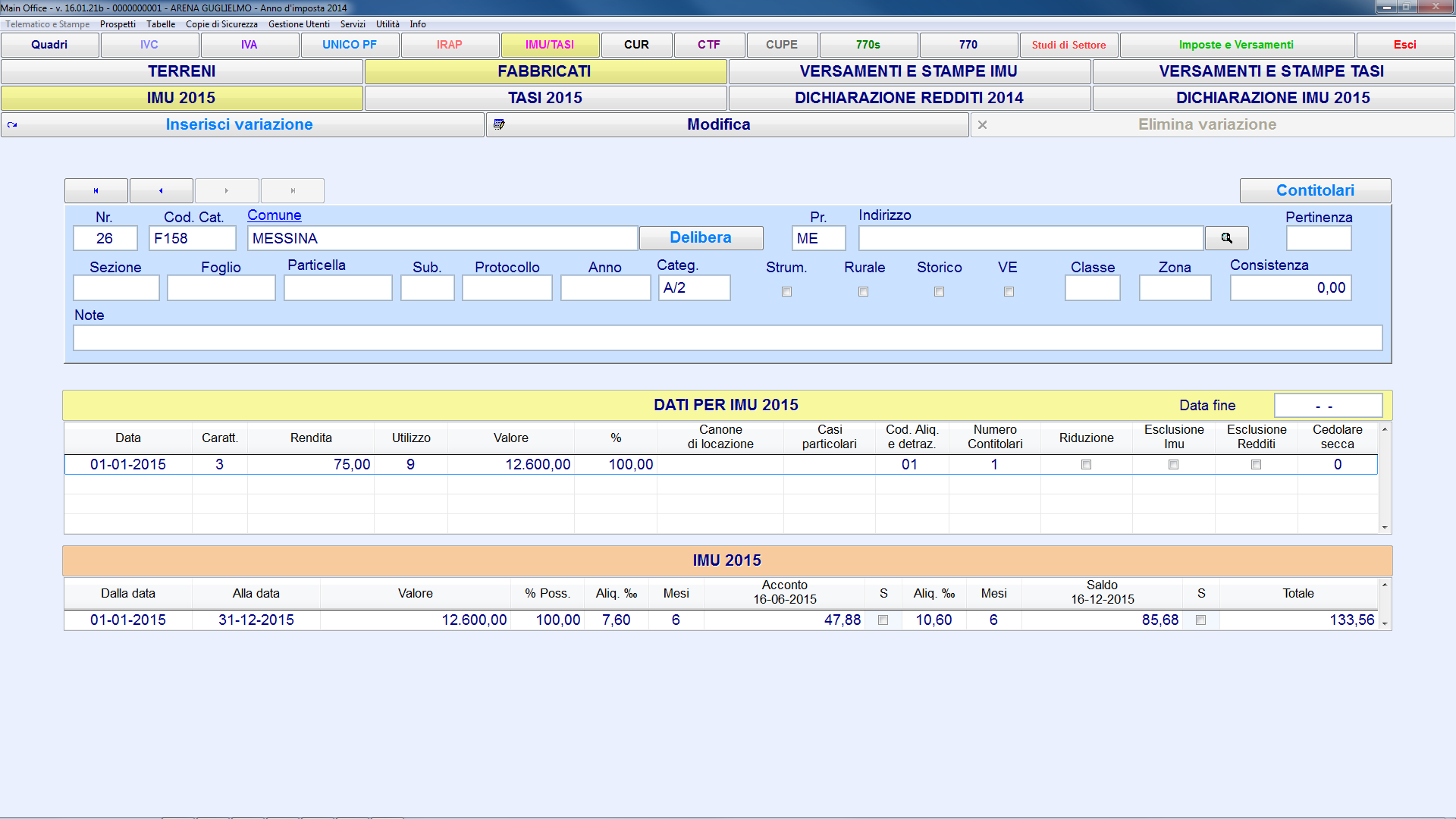The width and height of the screenshot is (1456, 819).
Task: Go to the previous record arrow
Action: [x=162, y=190]
